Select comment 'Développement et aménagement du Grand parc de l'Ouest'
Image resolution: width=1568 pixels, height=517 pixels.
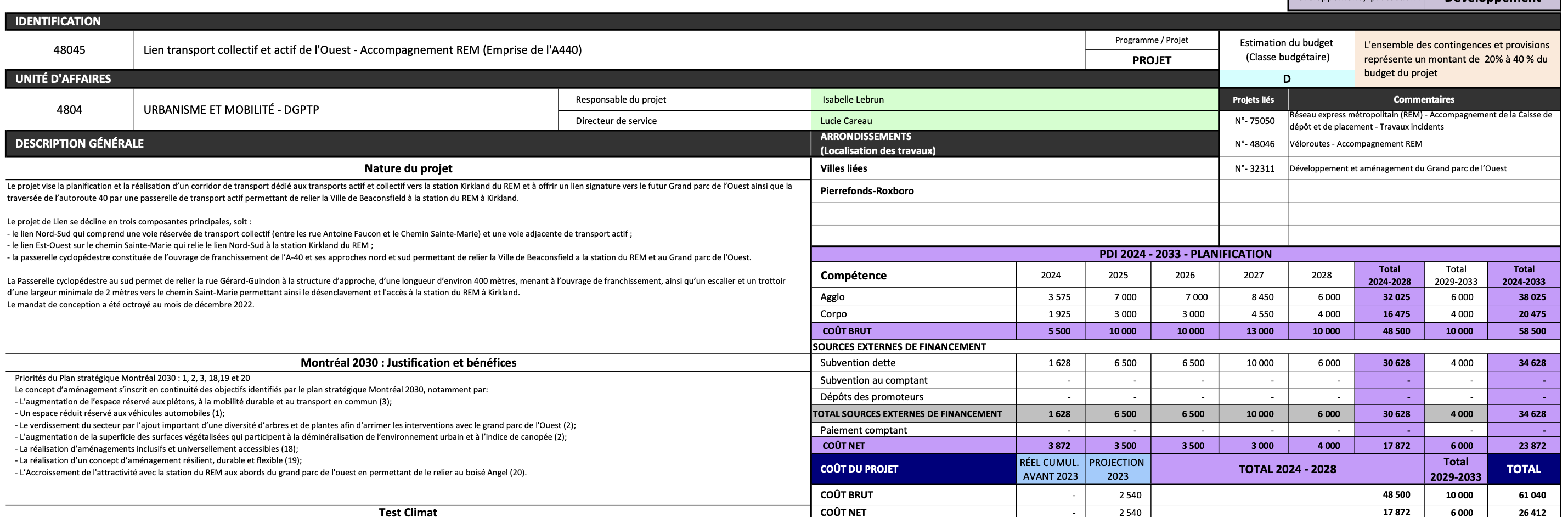(x=1398, y=168)
